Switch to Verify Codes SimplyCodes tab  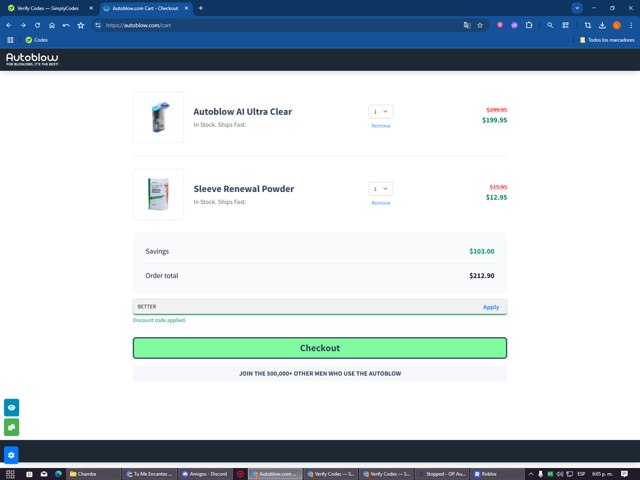click(48, 8)
